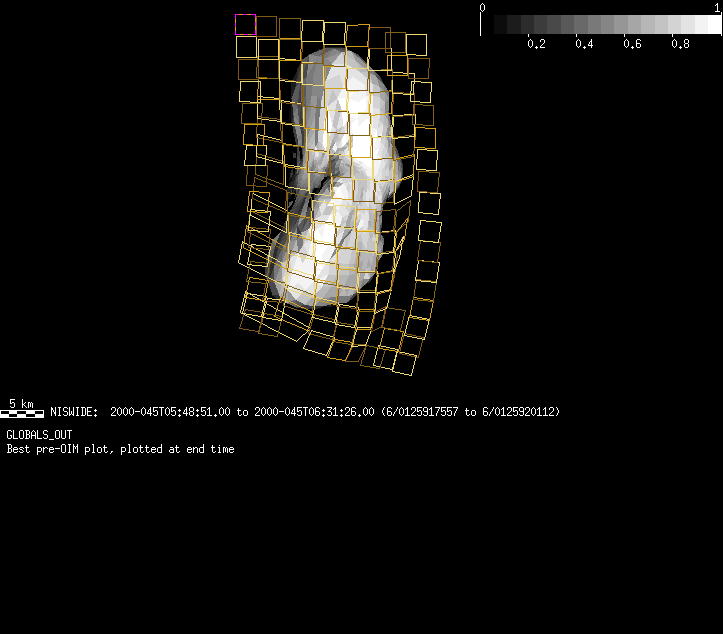Click the start time 2000-045T05:48:51.00
723x634 pixels.
[170, 412]
